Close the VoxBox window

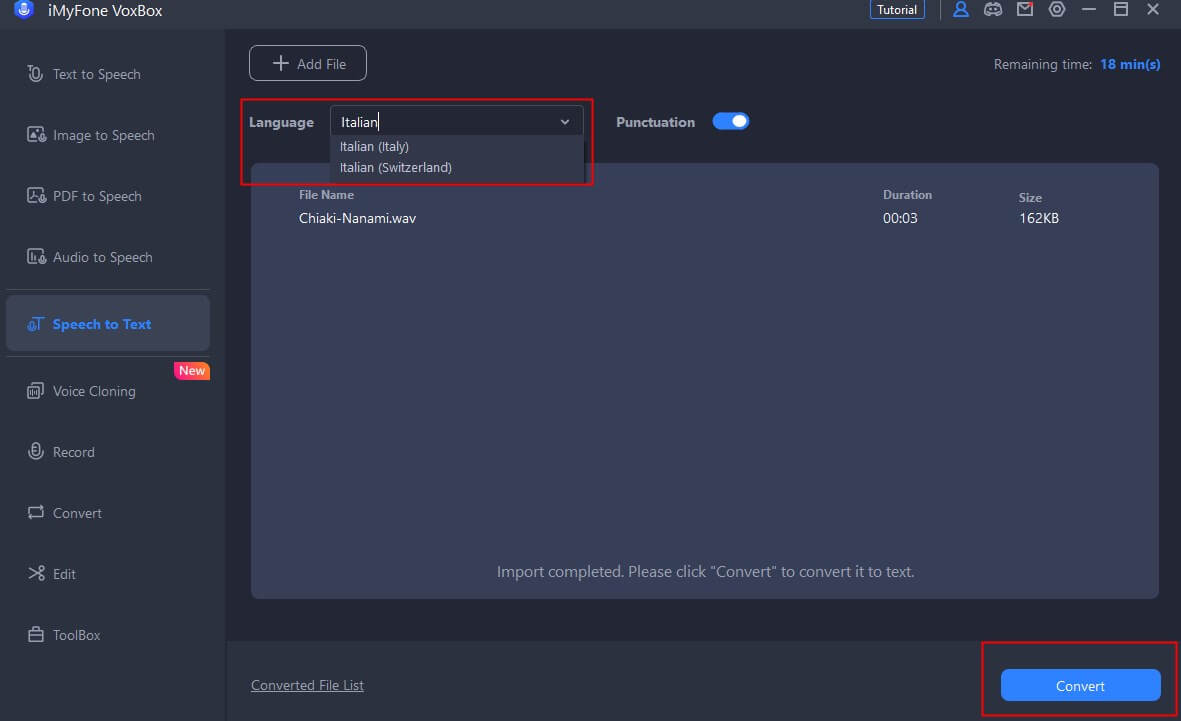[1152, 9]
